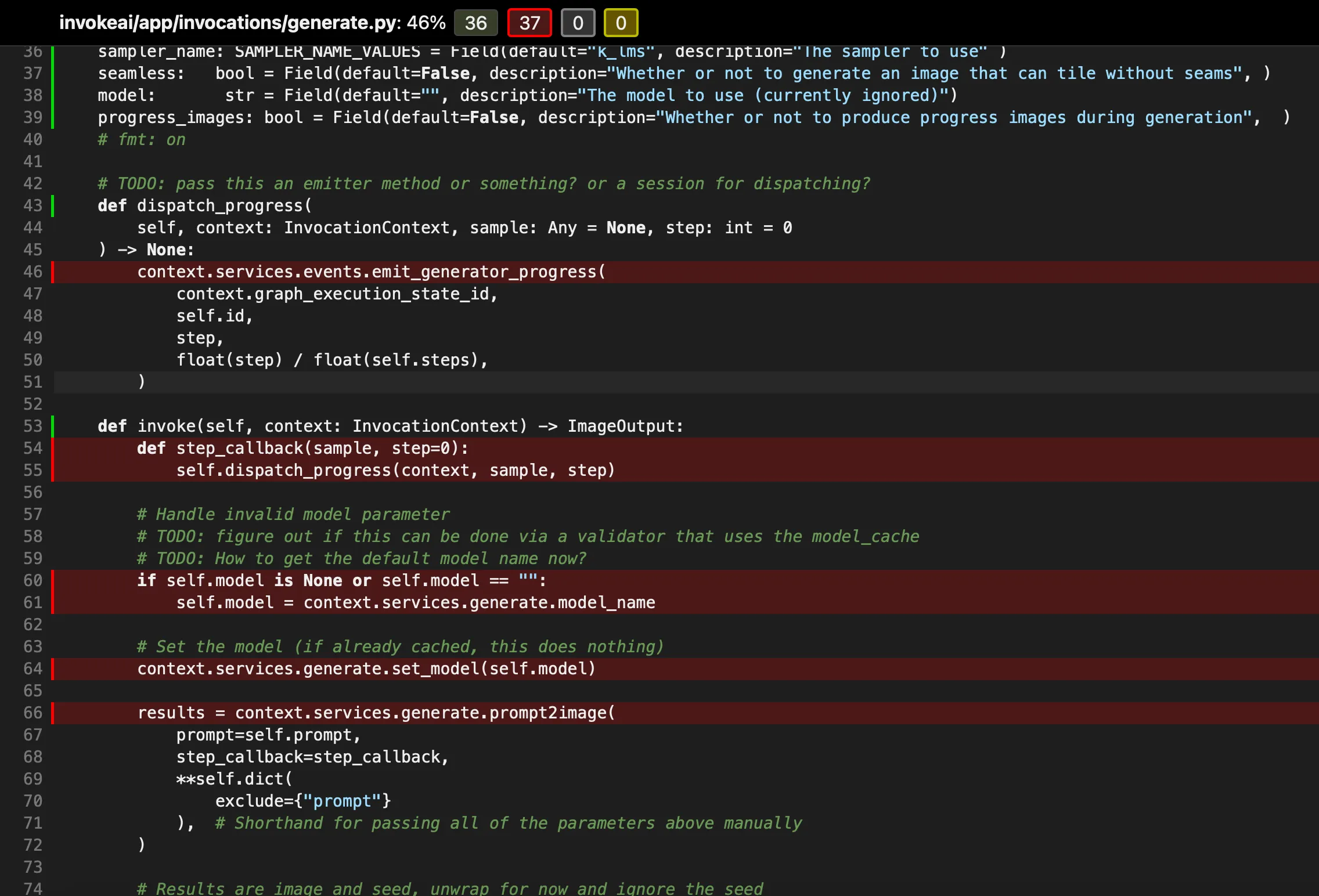
Task: Click the highlighted dispatch_progress call on line 55
Action: coord(395,470)
